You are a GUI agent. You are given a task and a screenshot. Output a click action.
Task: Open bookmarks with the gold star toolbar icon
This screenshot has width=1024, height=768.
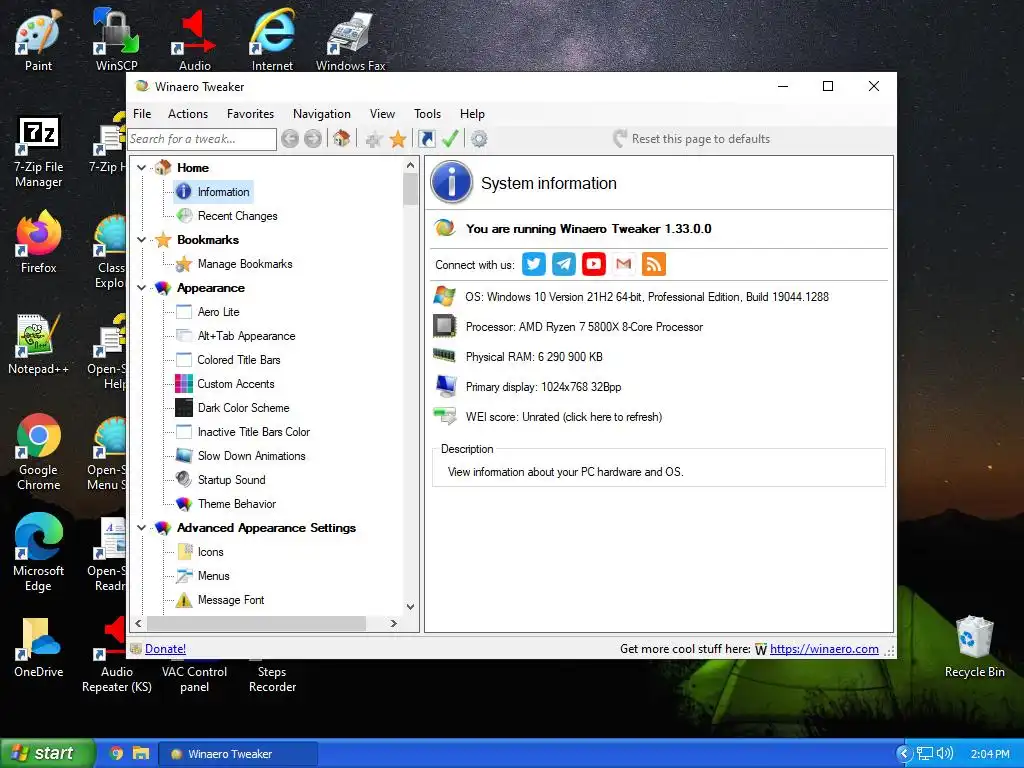click(x=398, y=138)
